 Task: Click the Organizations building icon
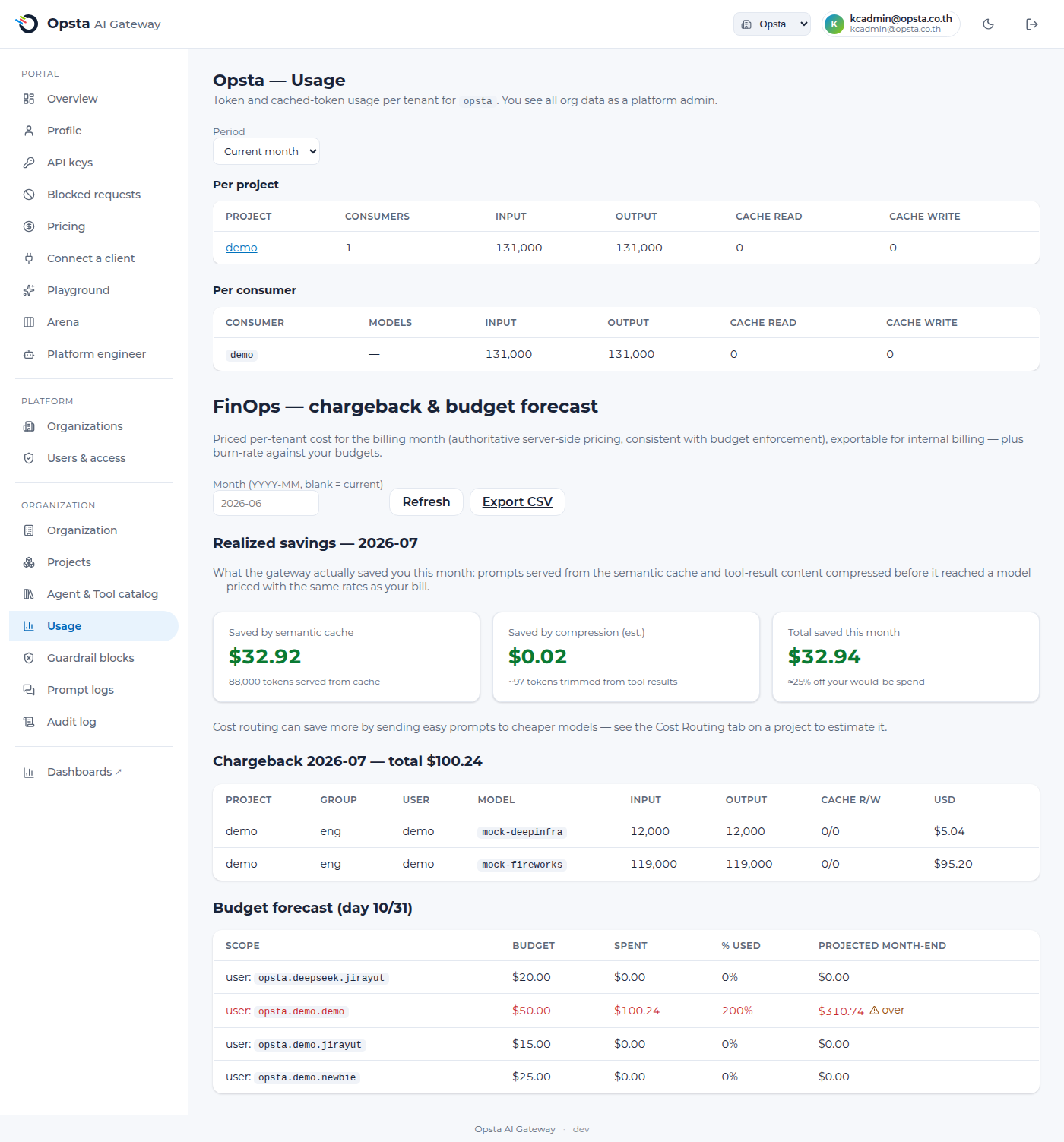tap(29, 426)
